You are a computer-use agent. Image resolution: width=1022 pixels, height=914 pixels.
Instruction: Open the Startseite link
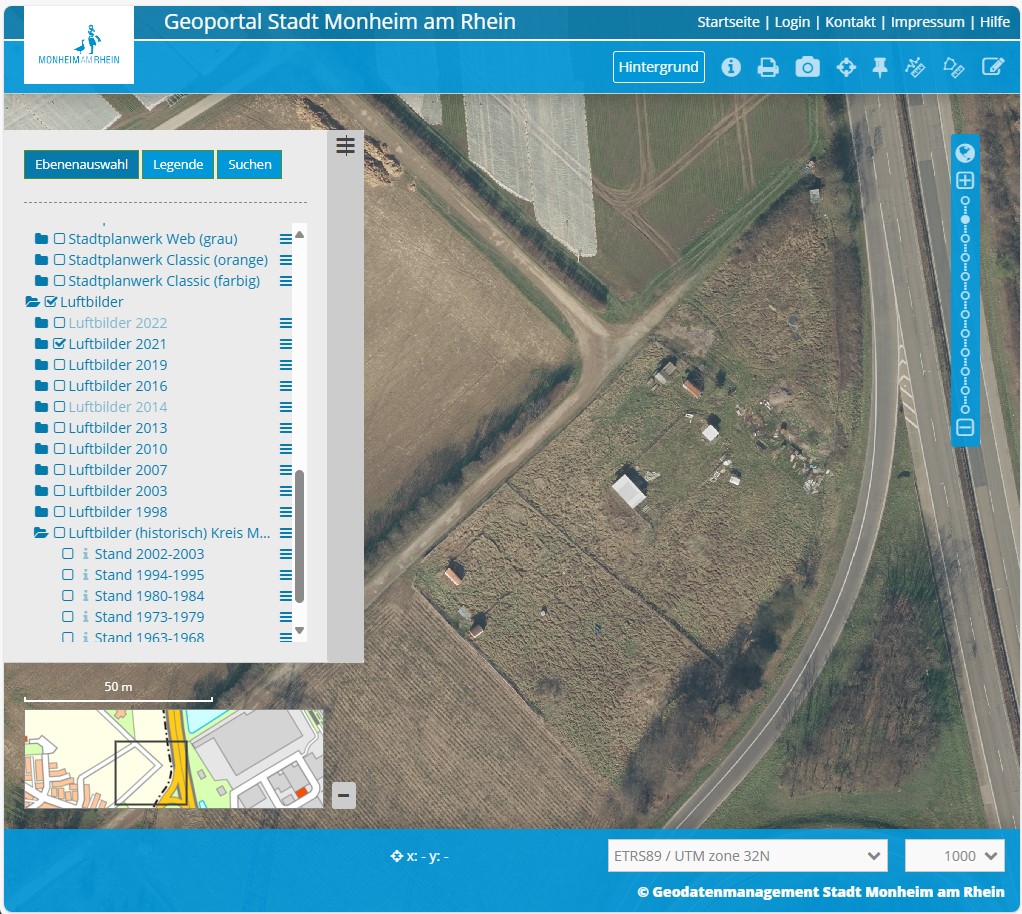click(728, 22)
